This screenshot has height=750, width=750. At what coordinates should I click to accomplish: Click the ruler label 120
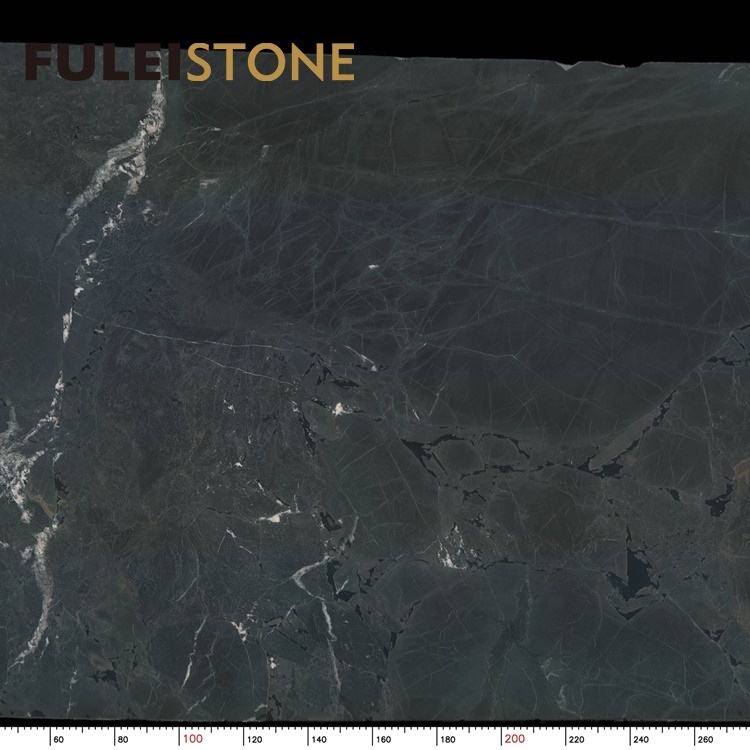point(254,740)
